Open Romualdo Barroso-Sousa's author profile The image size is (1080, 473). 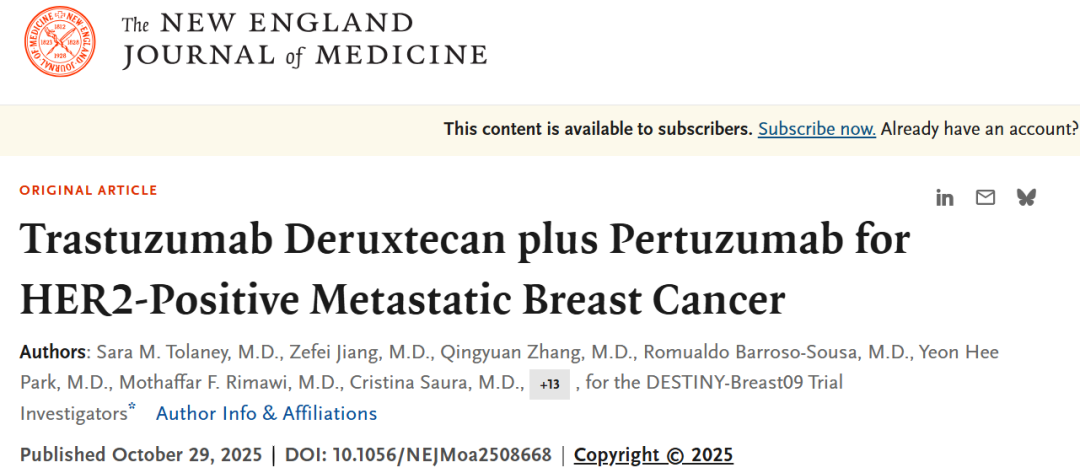point(777,352)
